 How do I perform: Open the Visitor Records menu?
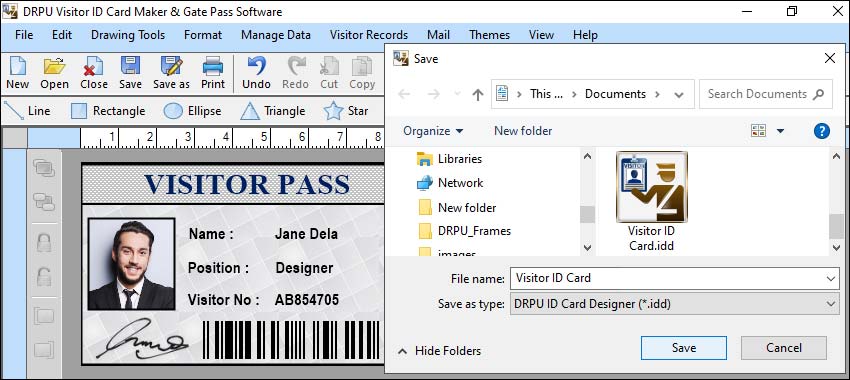369,35
